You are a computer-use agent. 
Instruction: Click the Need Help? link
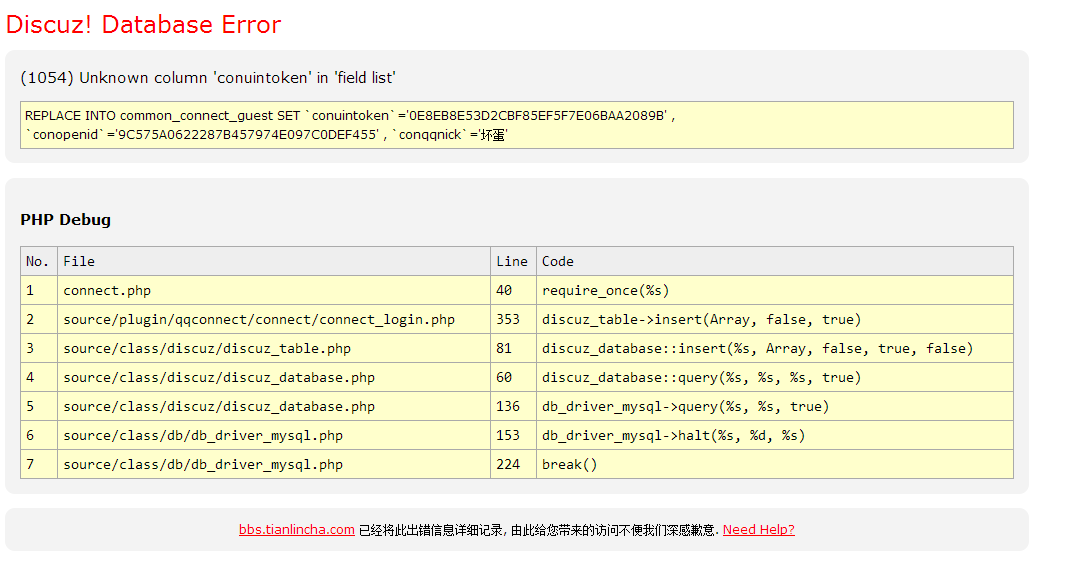coord(758,530)
